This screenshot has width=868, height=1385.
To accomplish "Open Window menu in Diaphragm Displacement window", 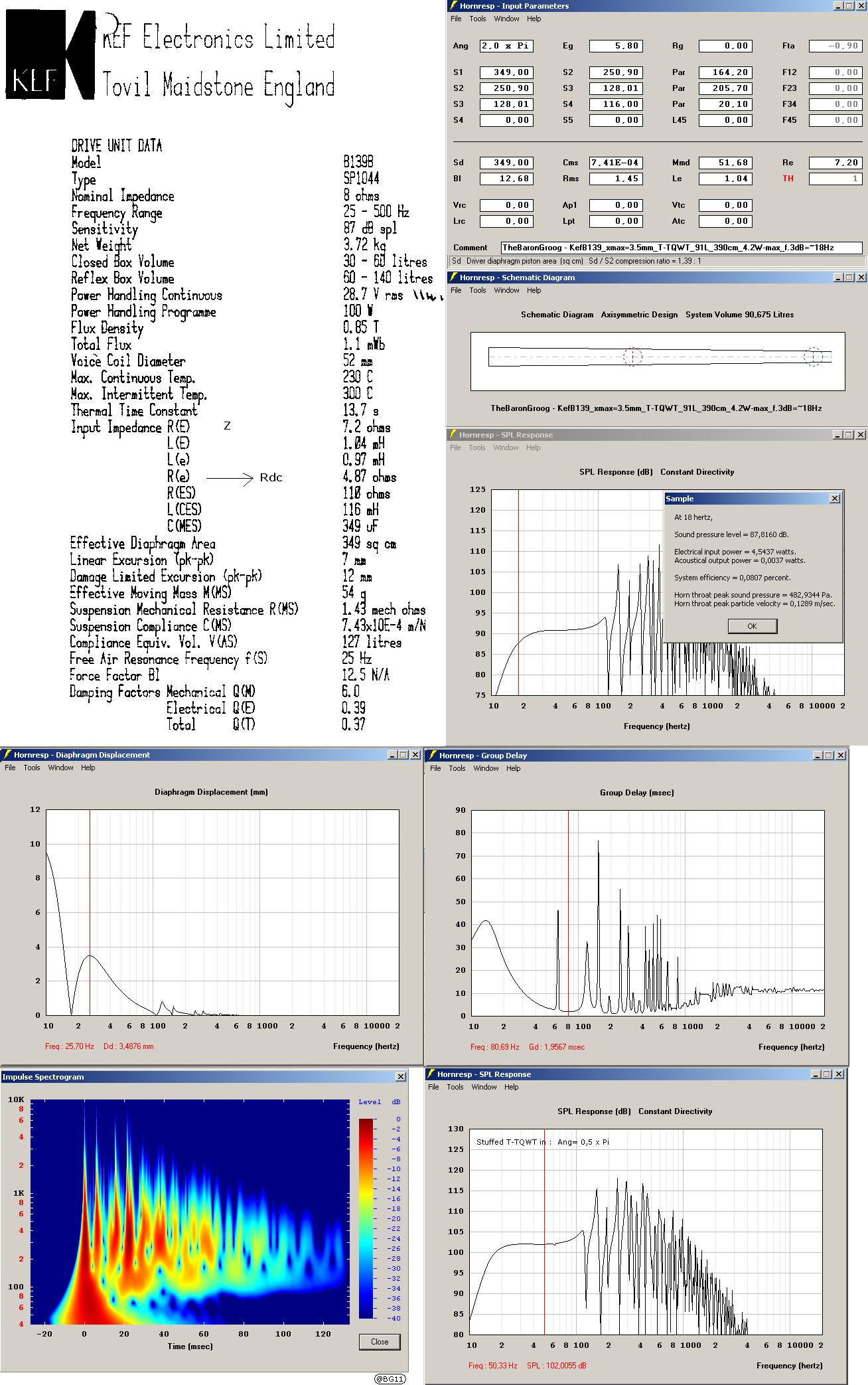I will (x=60, y=768).
